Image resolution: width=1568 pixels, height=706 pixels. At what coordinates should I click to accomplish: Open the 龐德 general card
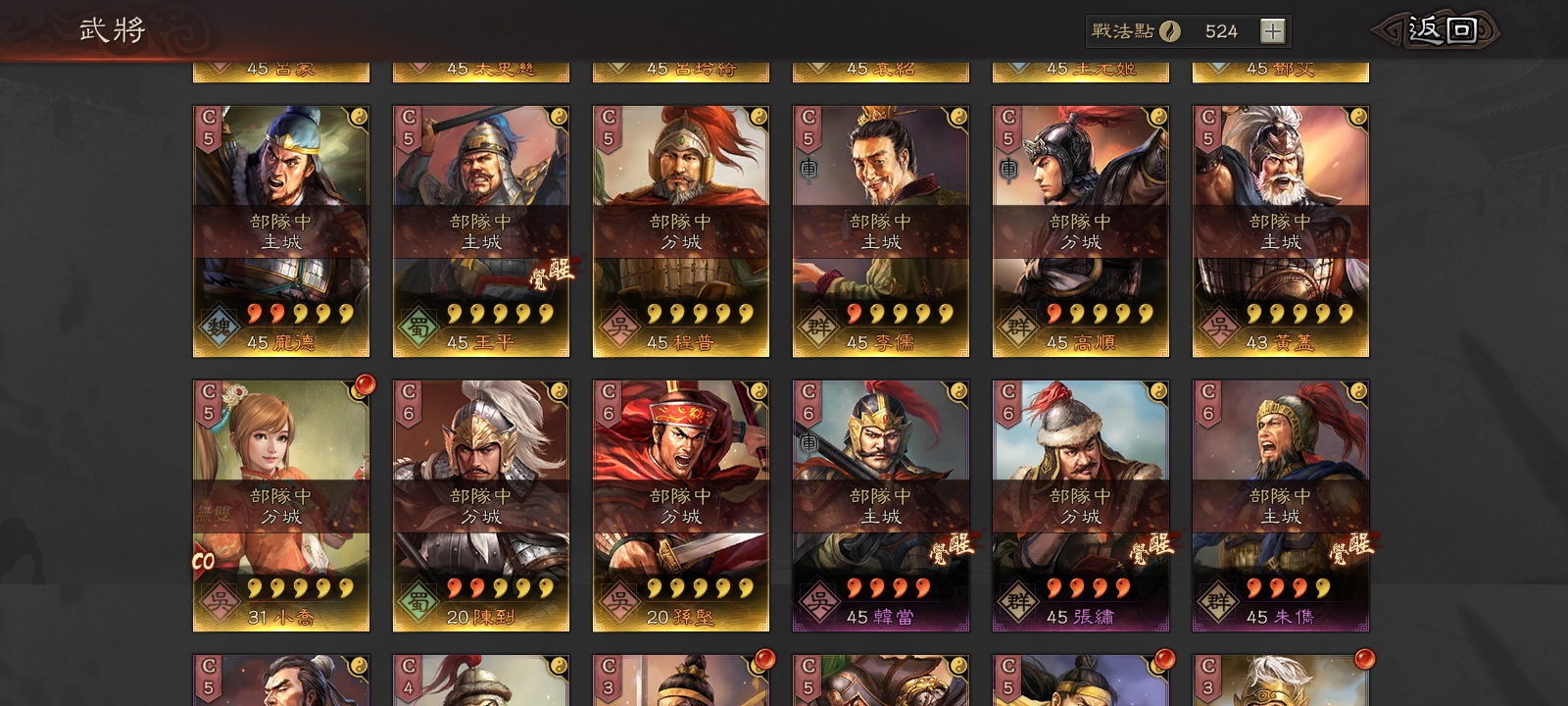[281, 231]
